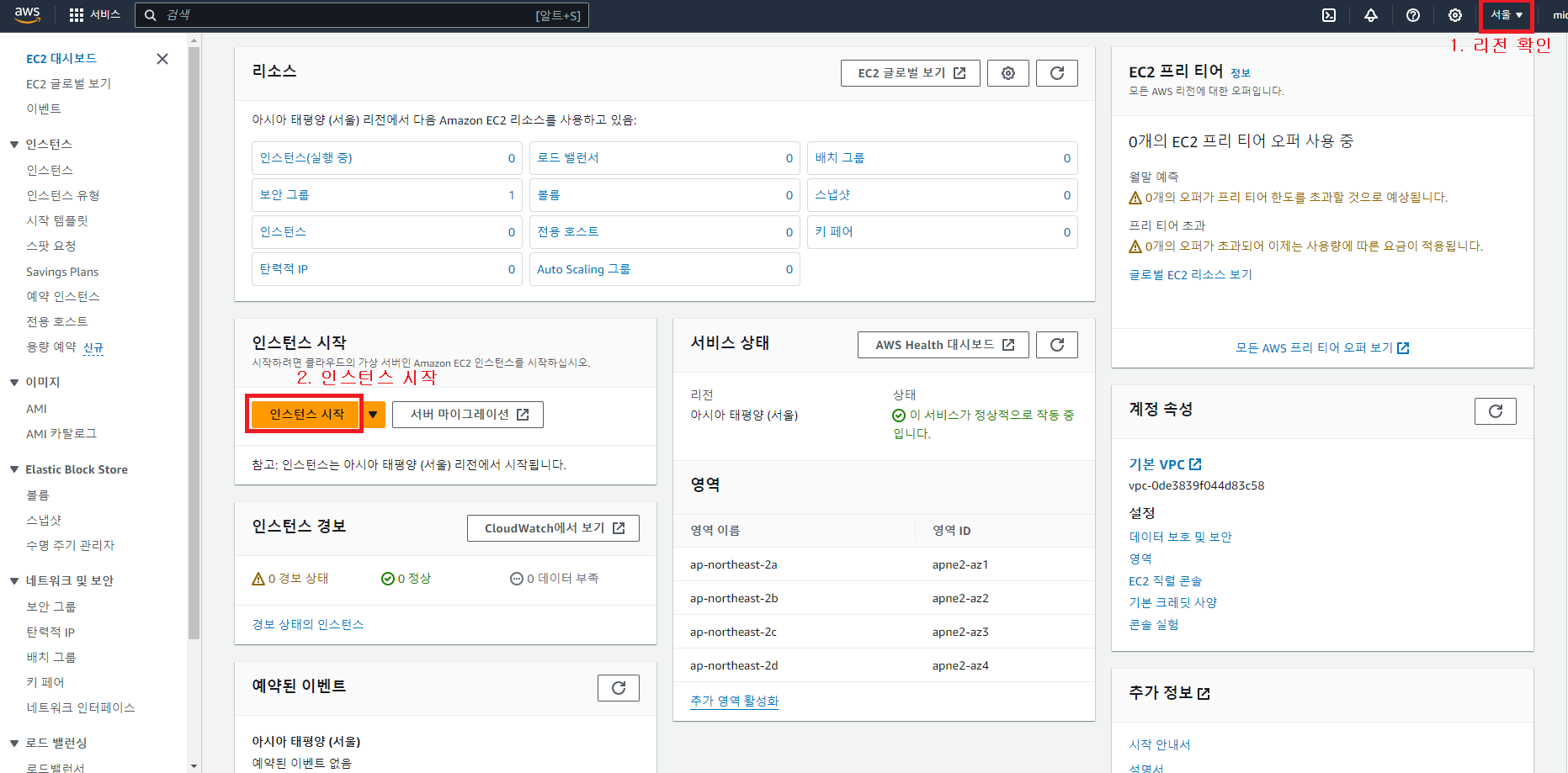
Task: Click 정보 link beside EC2 프리 티어
Action: pyautogui.click(x=1241, y=73)
